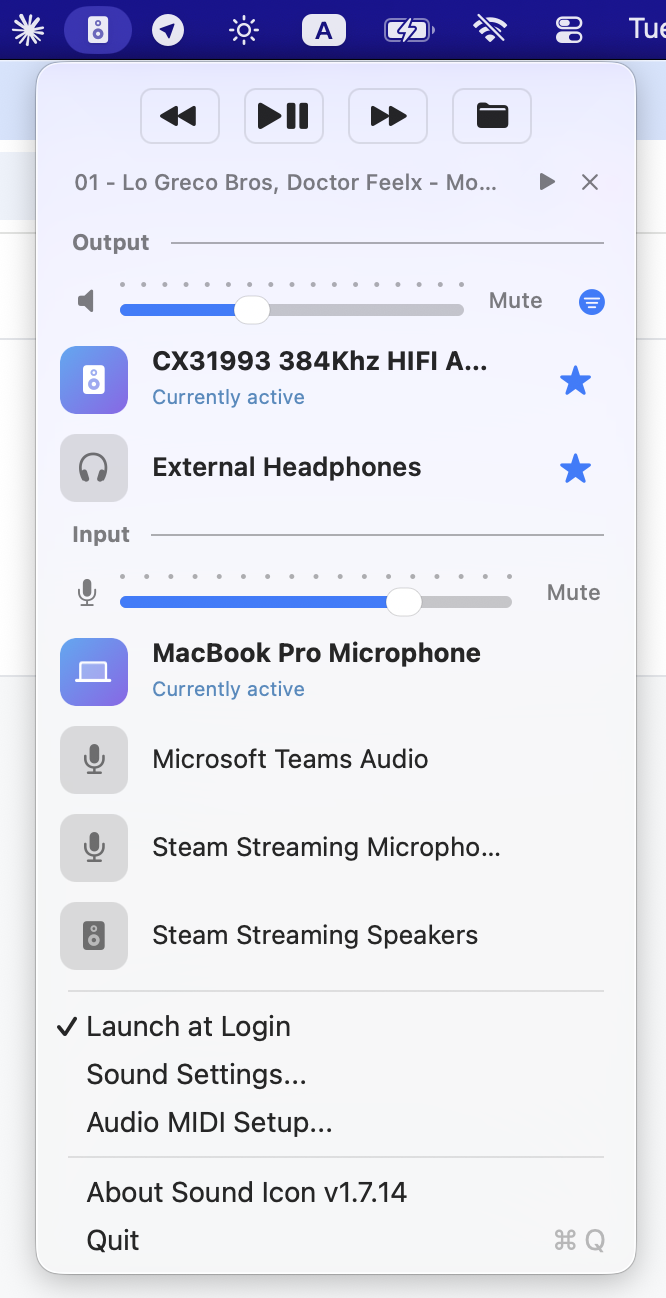Click the fast-forward playback button
This screenshot has width=666, height=1298.
point(388,116)
